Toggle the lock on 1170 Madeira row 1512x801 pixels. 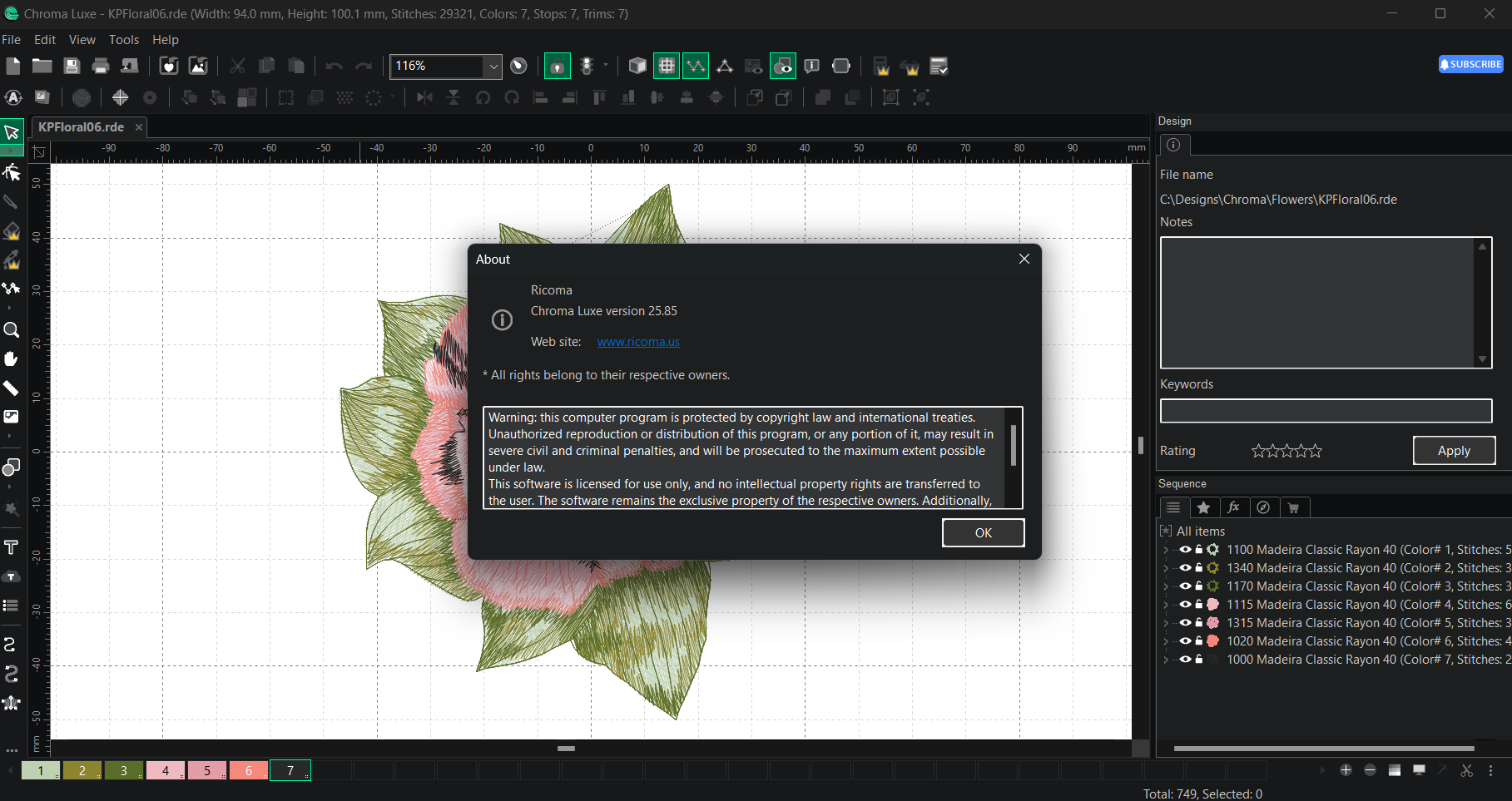tap(1199, 586)
